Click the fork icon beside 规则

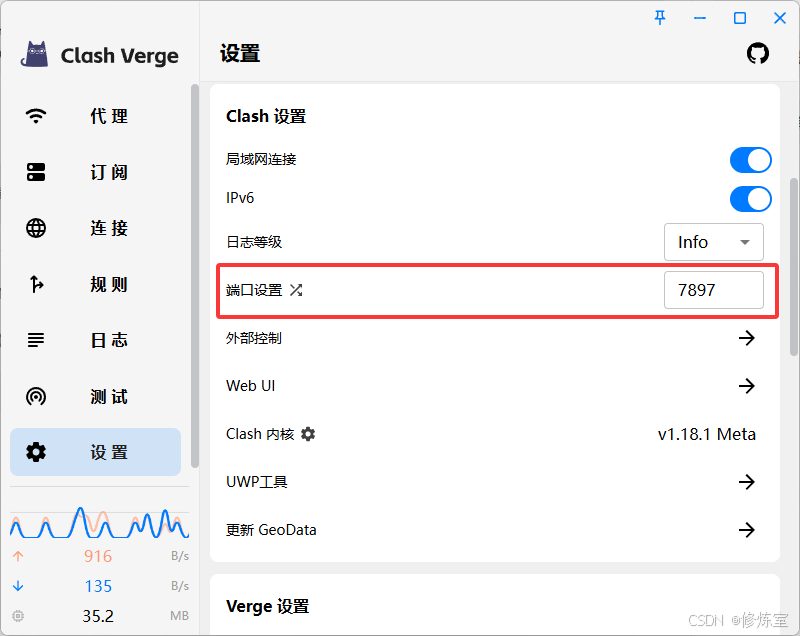pyautogui.click(x=36, y=284)
